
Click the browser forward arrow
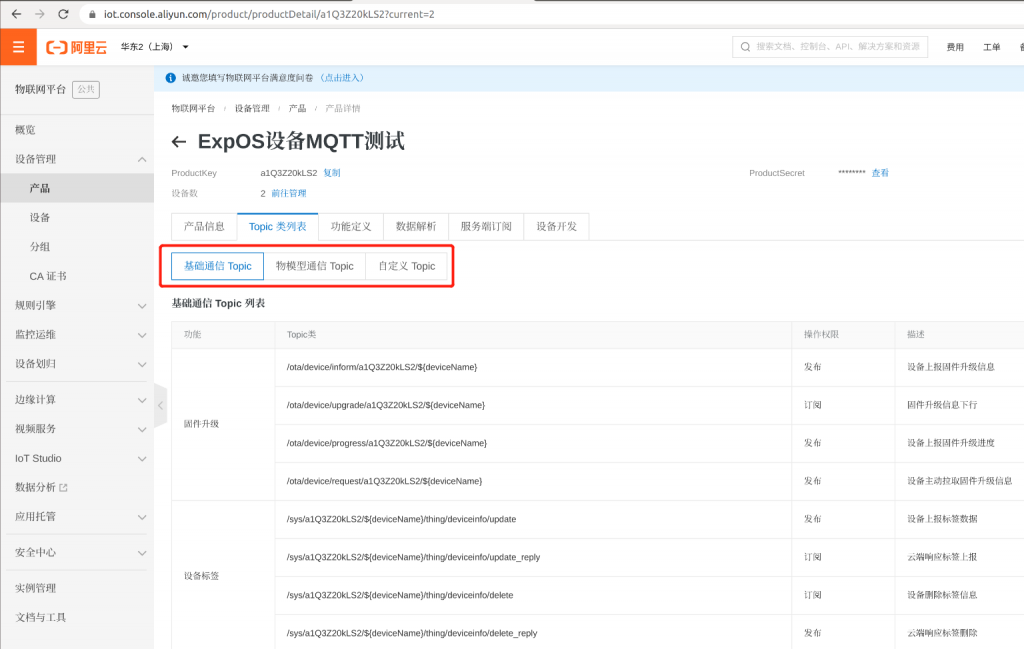point(40,14)
